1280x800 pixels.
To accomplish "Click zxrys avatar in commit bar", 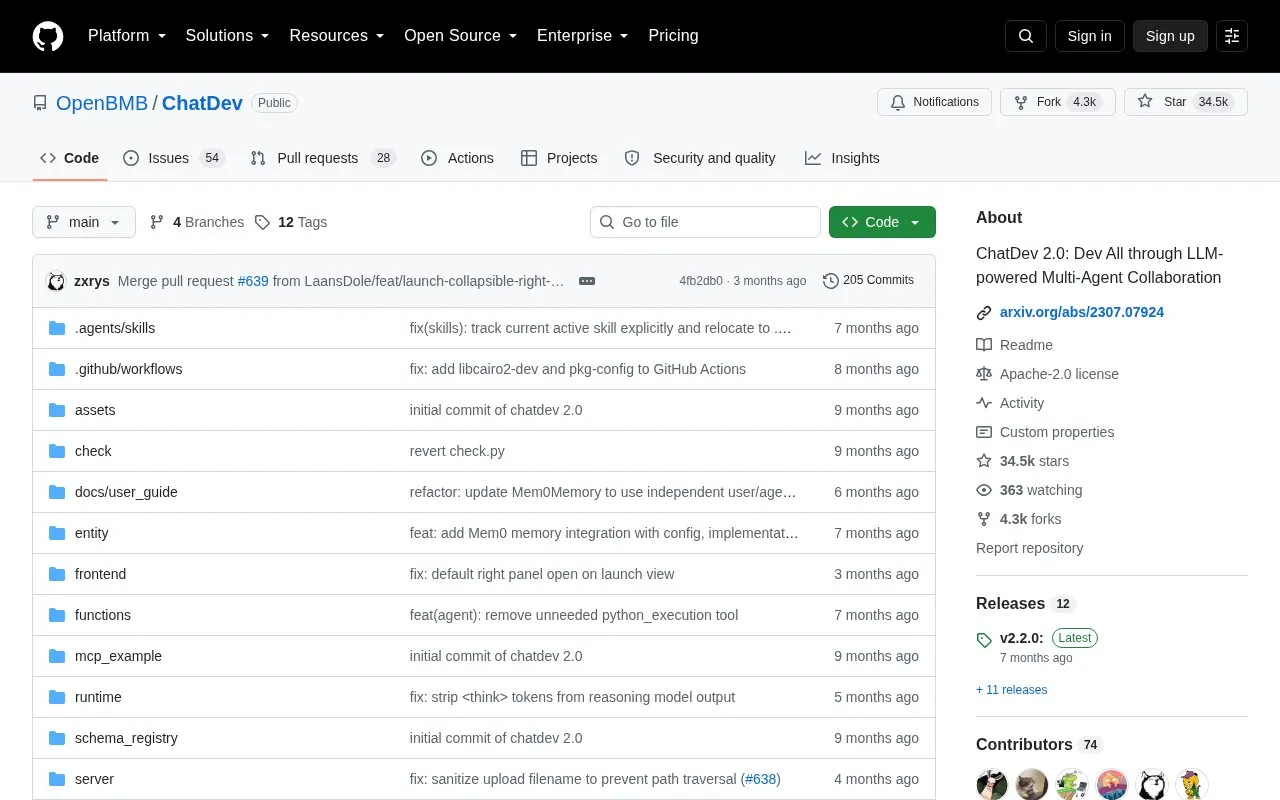I will (56, 281).
